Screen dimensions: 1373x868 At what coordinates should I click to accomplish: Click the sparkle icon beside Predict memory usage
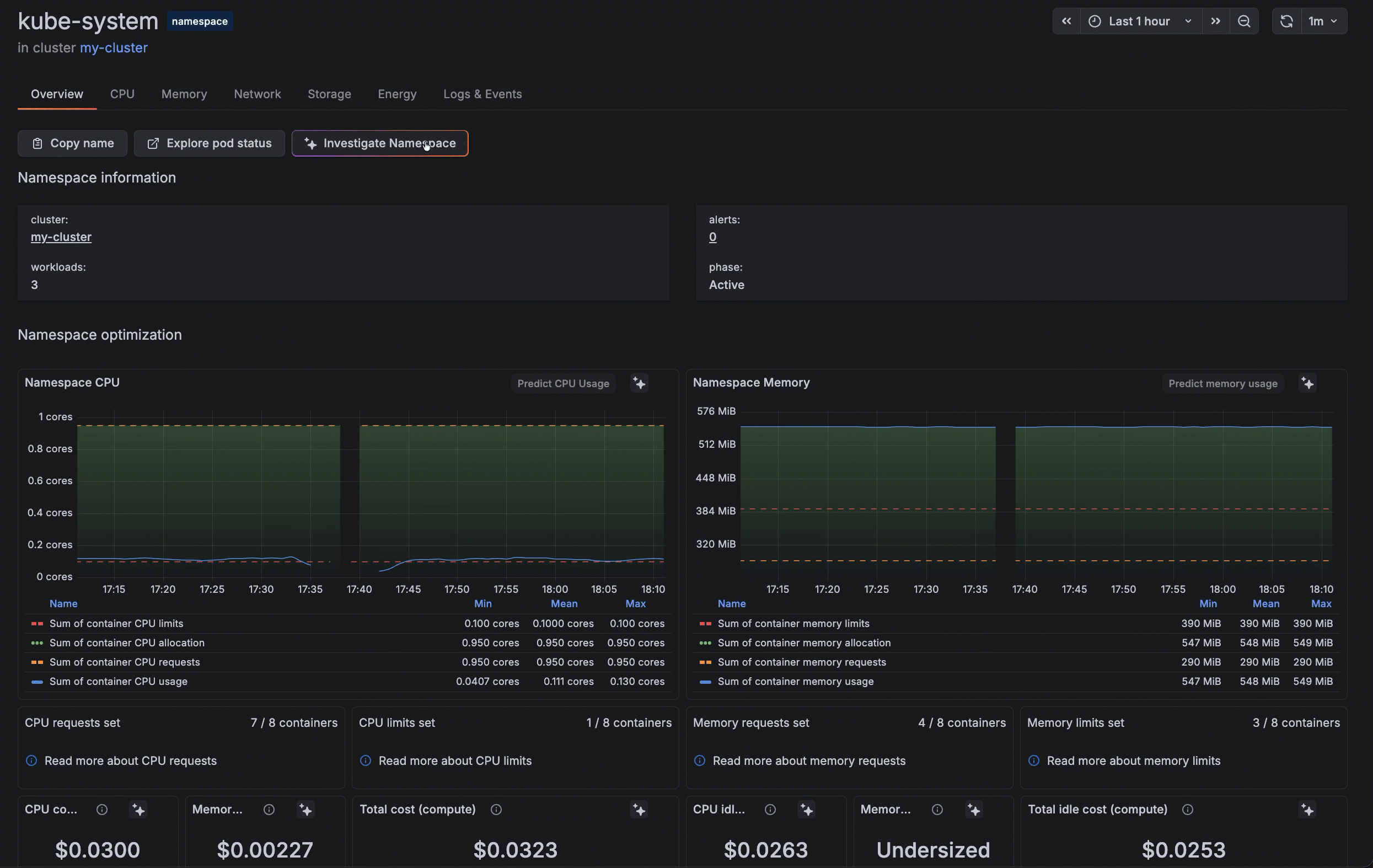tap(1307, 383)
